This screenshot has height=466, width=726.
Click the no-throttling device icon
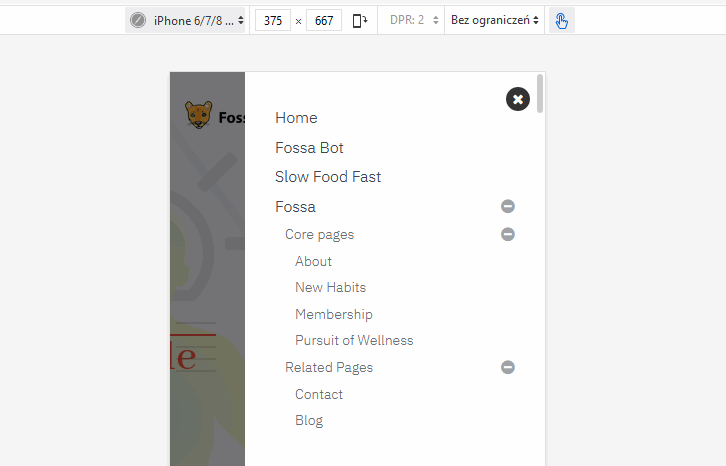(x=138, y=20)
